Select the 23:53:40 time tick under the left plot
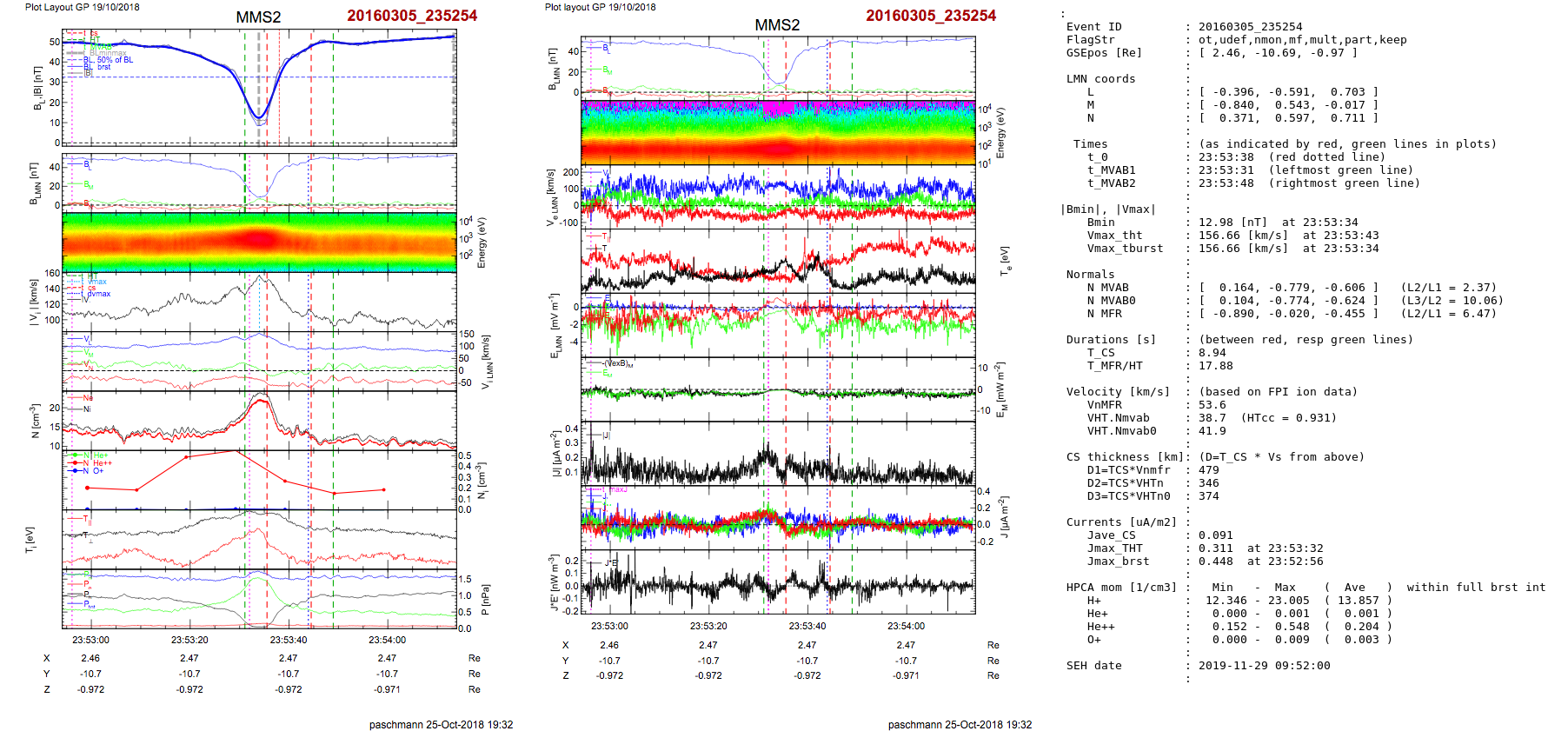1568x731 pixels. (288, 640)
